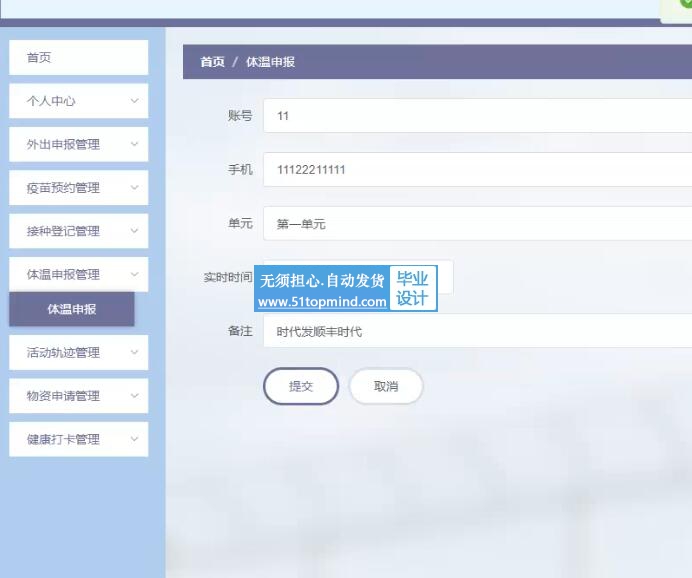
Task: Click into the 手机 input field
Action: 478,169
